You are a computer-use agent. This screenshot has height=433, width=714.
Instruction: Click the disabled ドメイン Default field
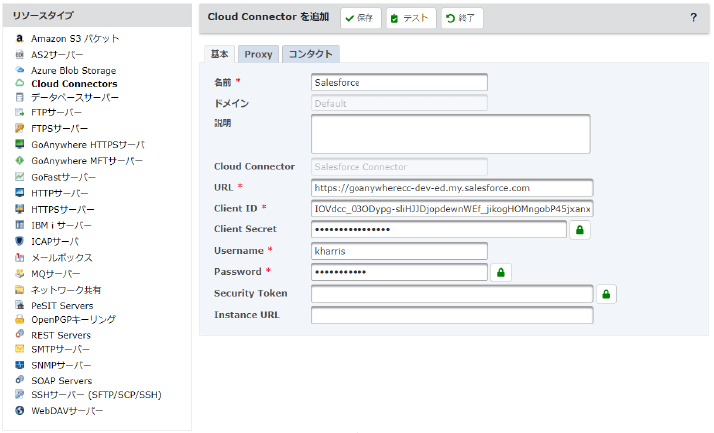click(399, 103)
